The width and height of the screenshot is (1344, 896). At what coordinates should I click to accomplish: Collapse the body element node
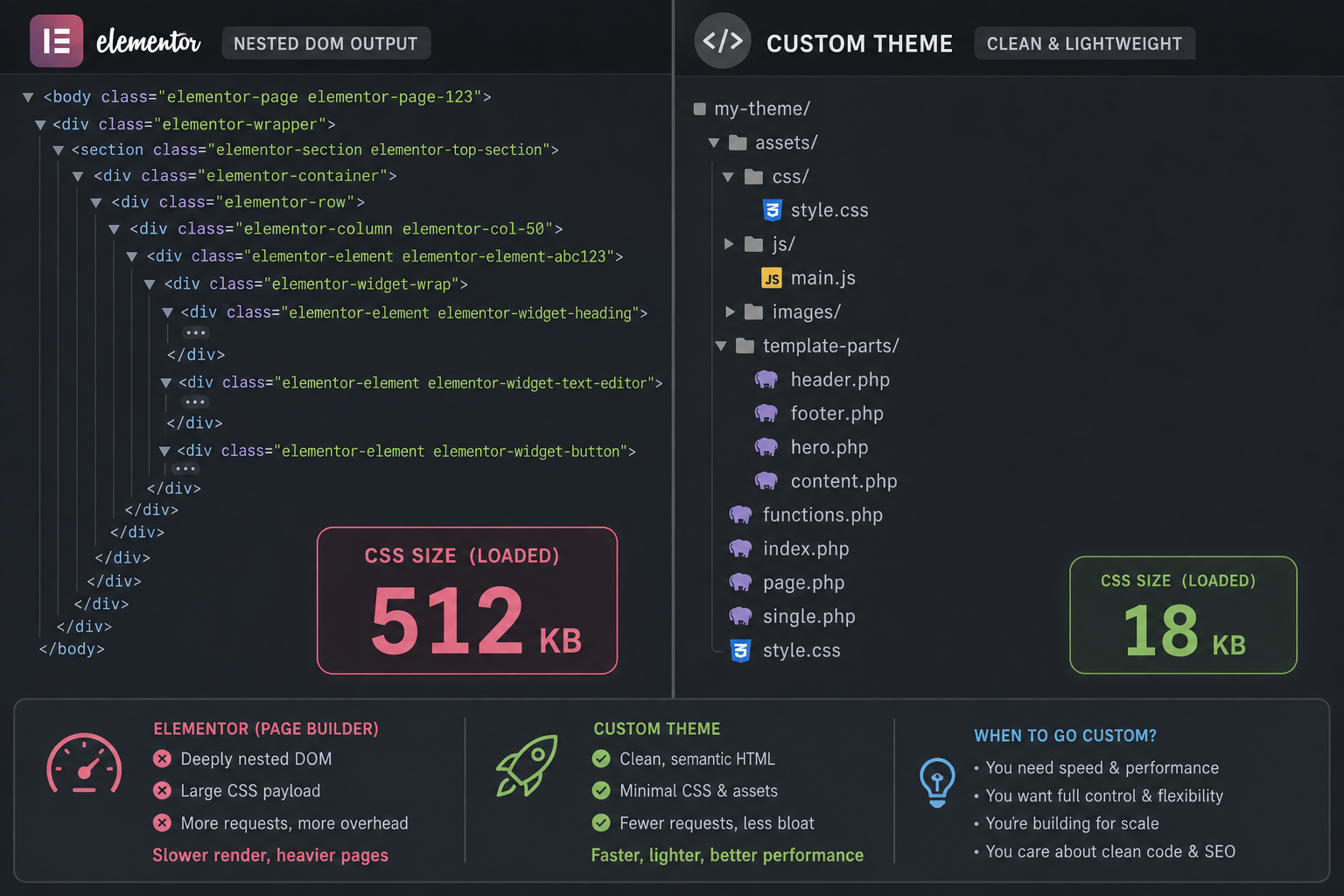(28, 97)
